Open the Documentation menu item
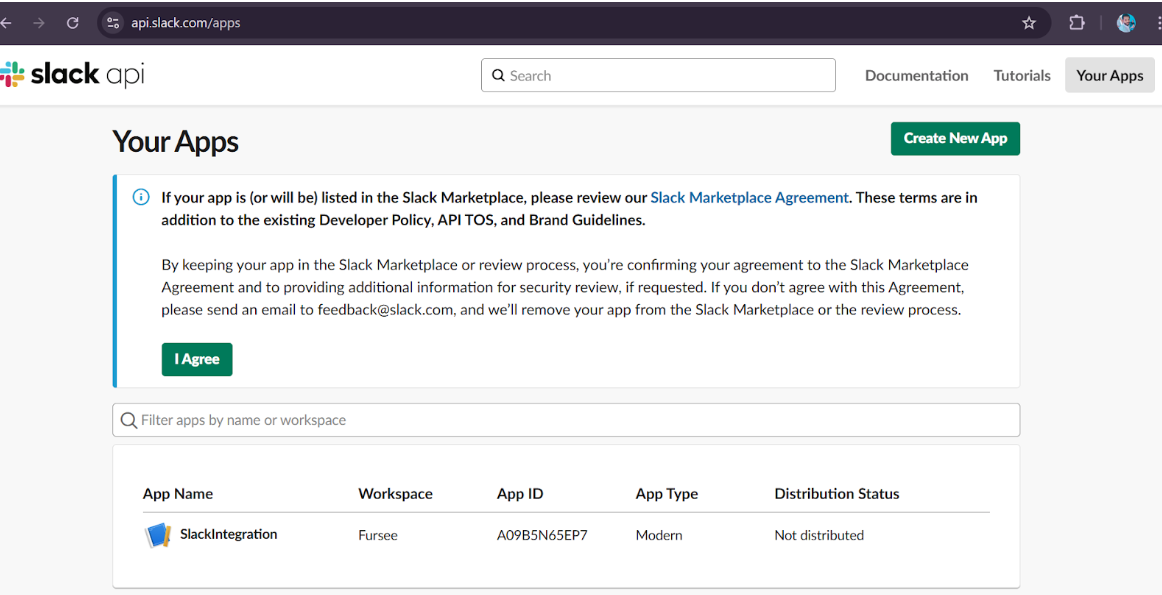 (x=917, y=76)
